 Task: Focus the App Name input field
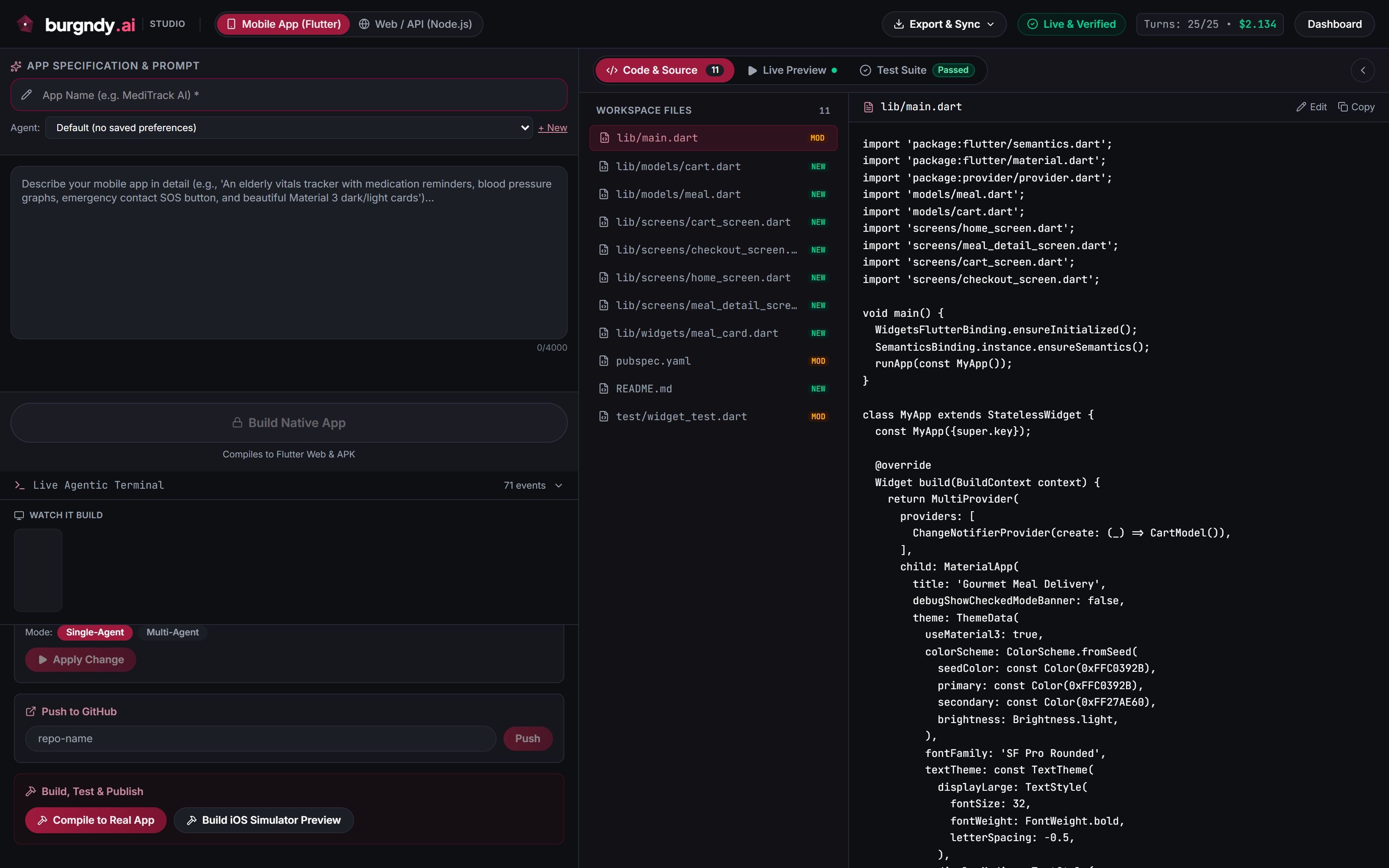click(x=289, y=95)
